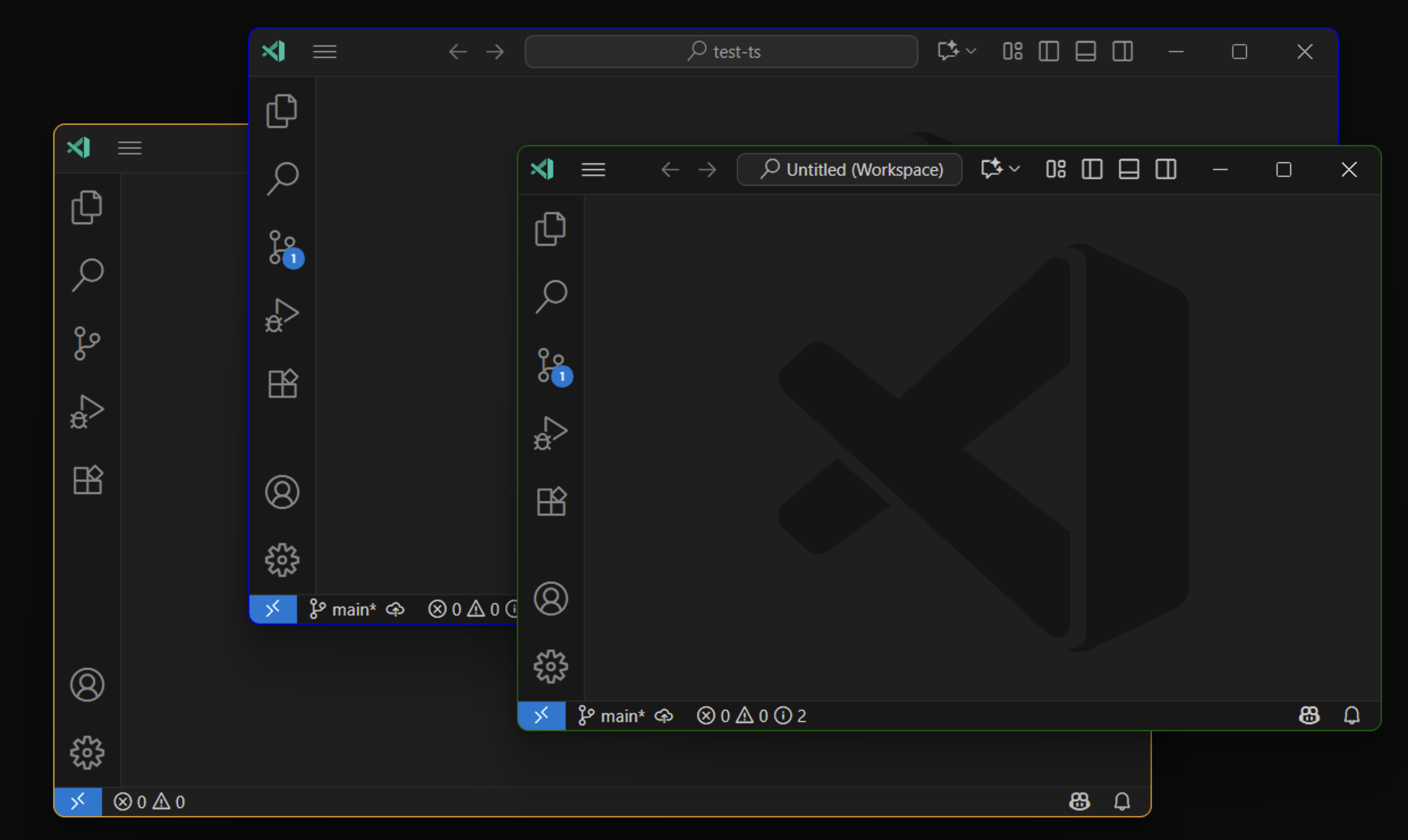
Task: Select Run and Debug in the Untitled Workspace window
Action: coord(550,432)
